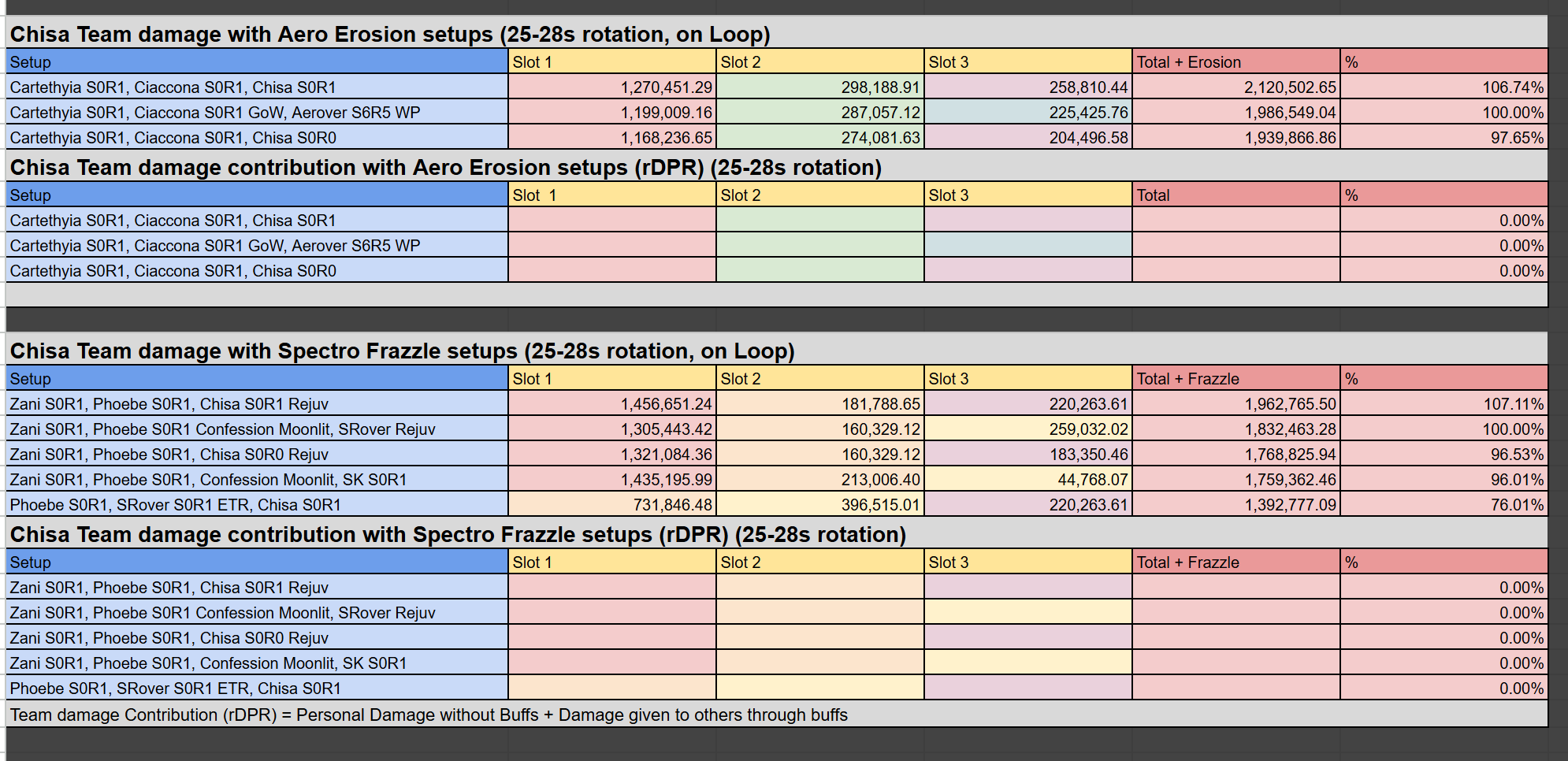Image resolution: width=1568 pixels, height=761 pixels.
Task: Click the 1,939,866.86 total cell
Action: 1236,137
